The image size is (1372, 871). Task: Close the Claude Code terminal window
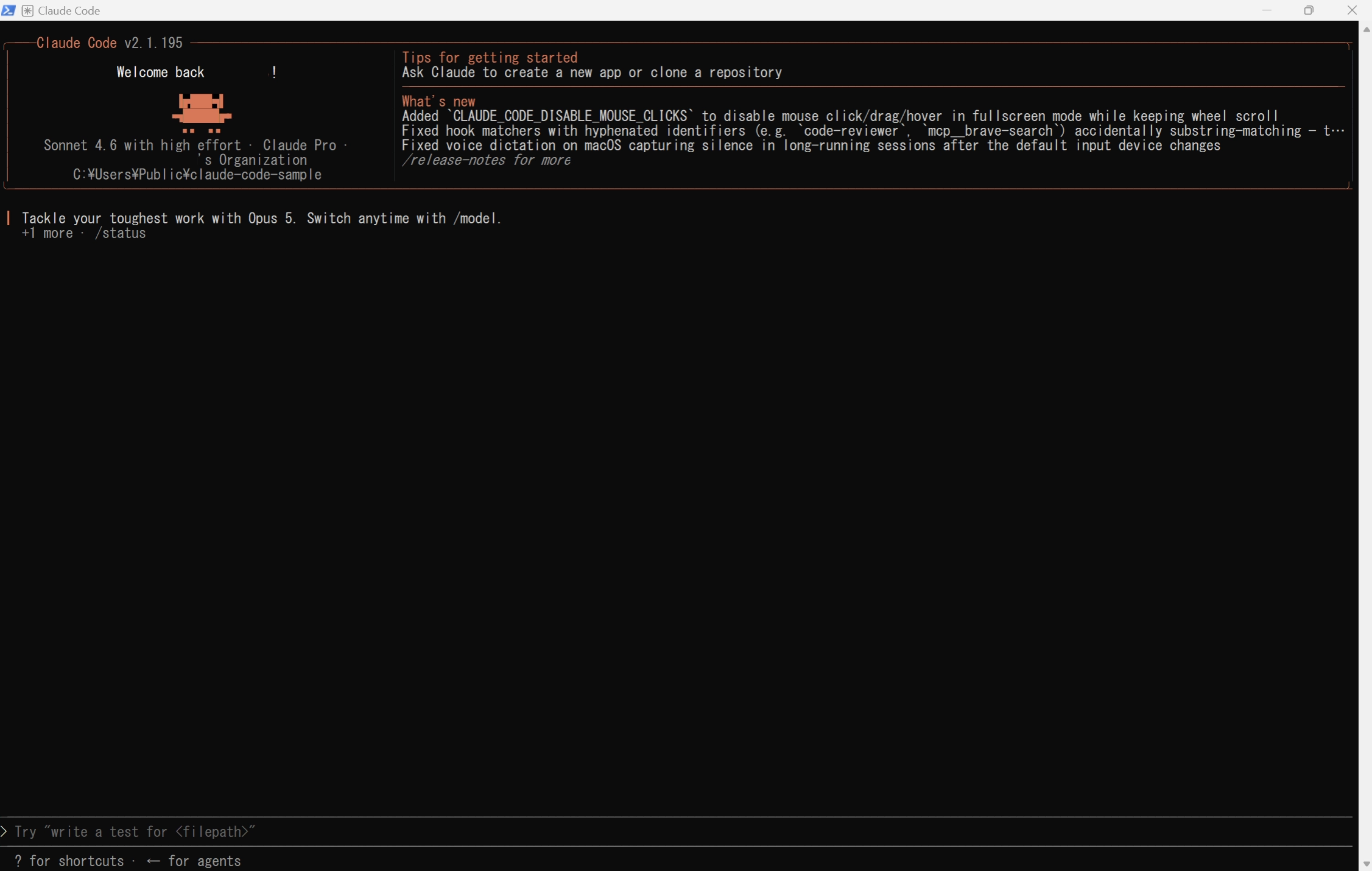(1351, 10)
